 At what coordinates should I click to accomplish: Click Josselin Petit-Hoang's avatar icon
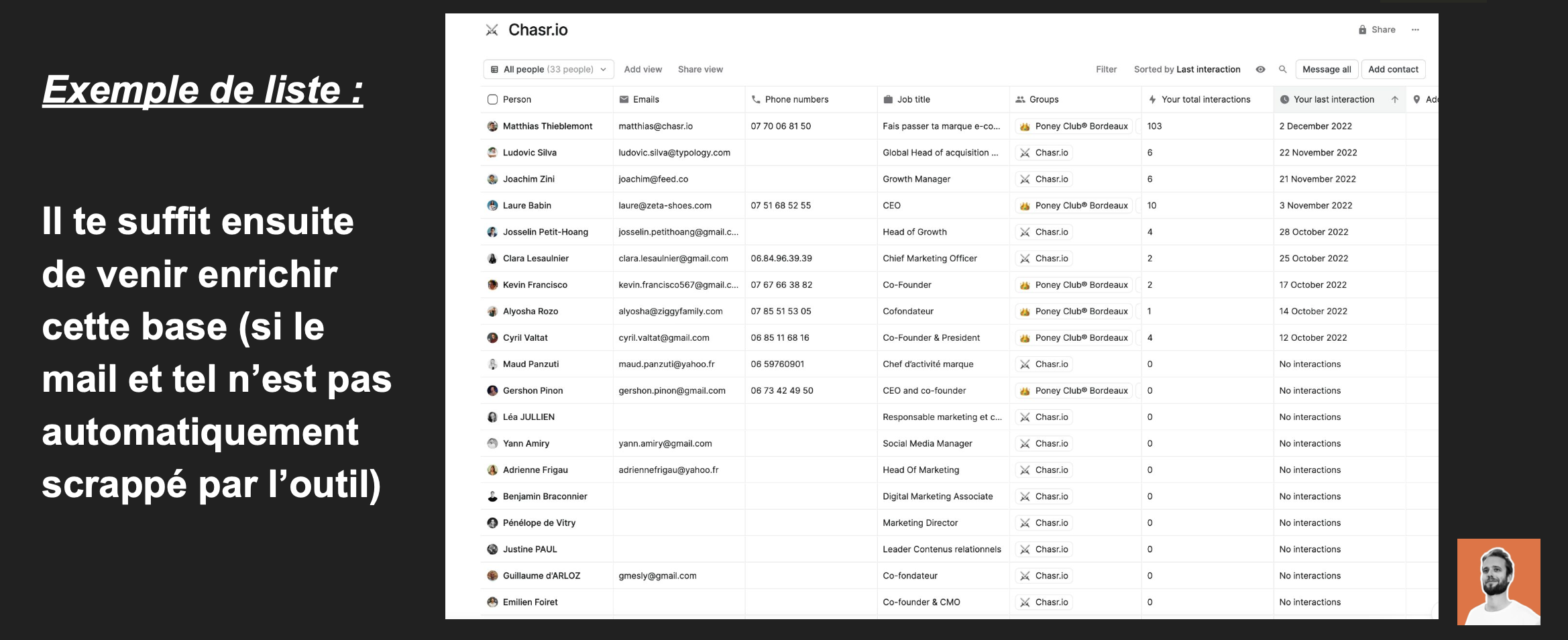492,232
